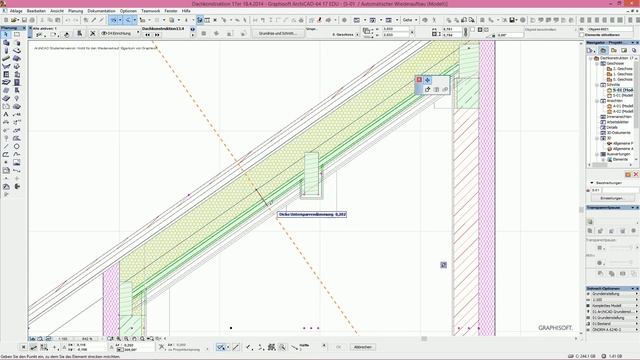
Task: Select the Arbeitsblätter item in the Navigator
Action: coord(613,122)
